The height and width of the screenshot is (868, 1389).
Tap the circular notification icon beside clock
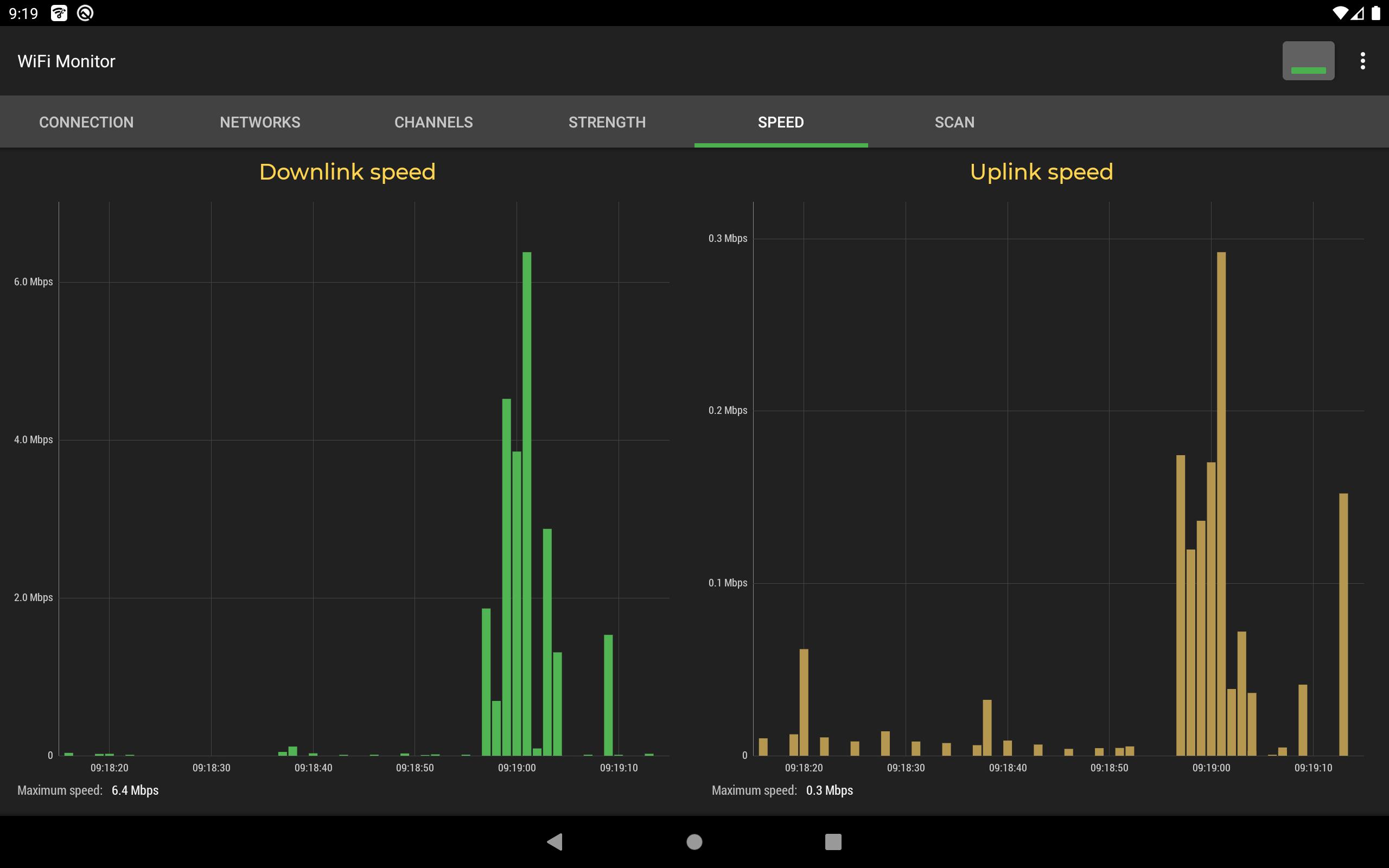pyautogui.click(x=85, y=12)
